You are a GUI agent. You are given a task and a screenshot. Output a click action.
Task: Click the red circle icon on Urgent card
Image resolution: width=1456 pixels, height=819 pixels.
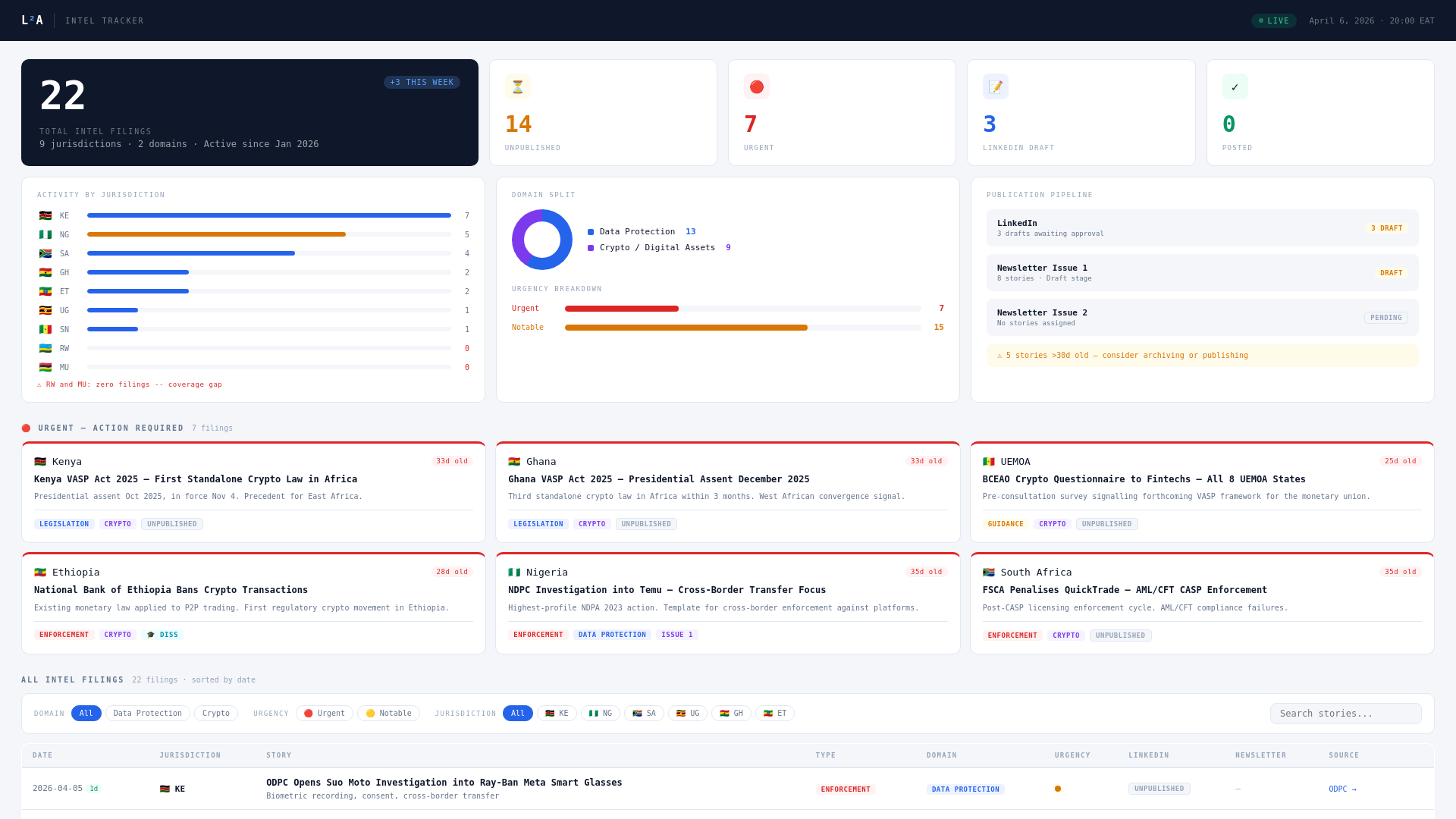(756, 86)
